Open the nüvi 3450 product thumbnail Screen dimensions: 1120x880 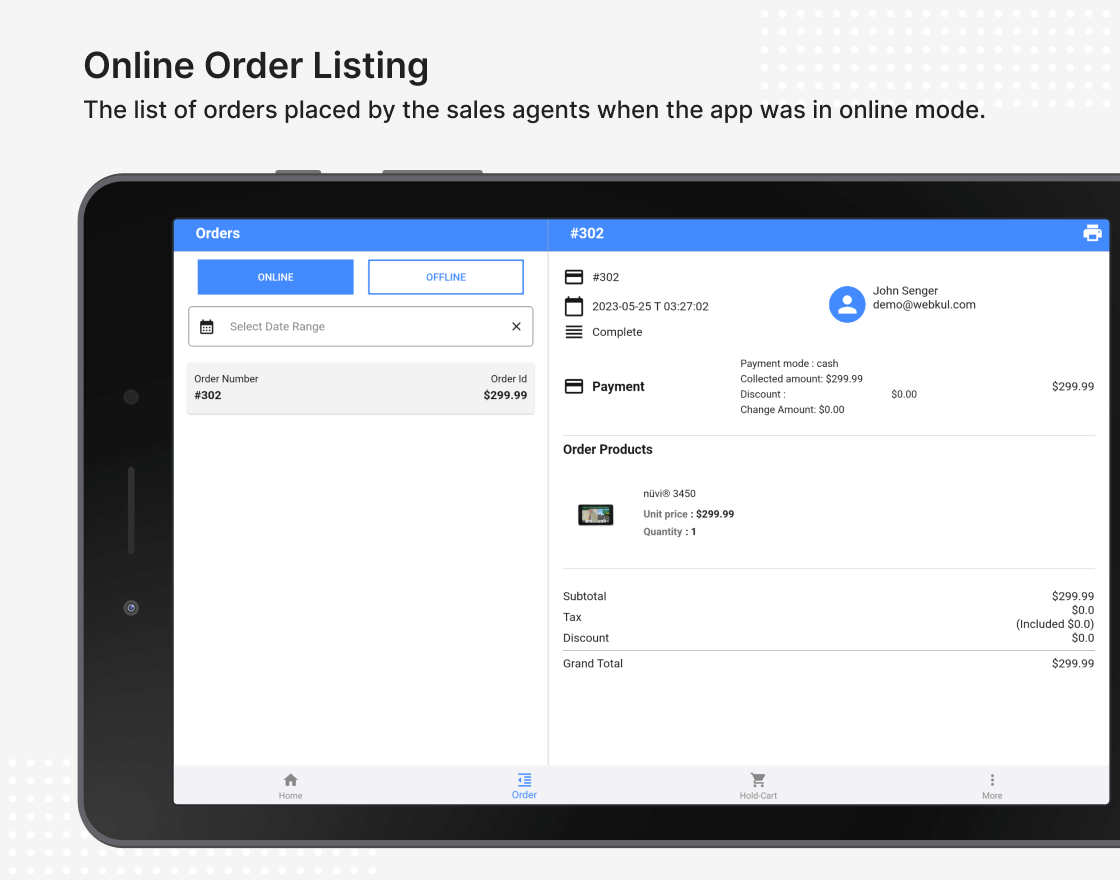click(x=596, y=514)
